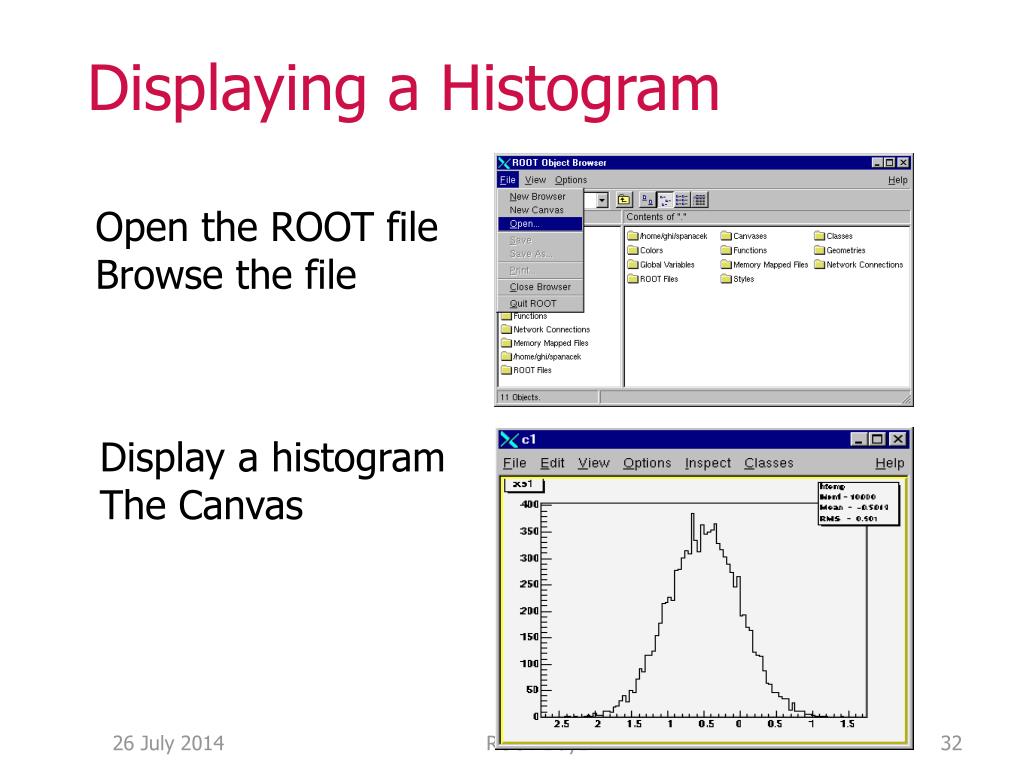
Task: Open File menu in c1 canvas window
Action: [515, 463]
